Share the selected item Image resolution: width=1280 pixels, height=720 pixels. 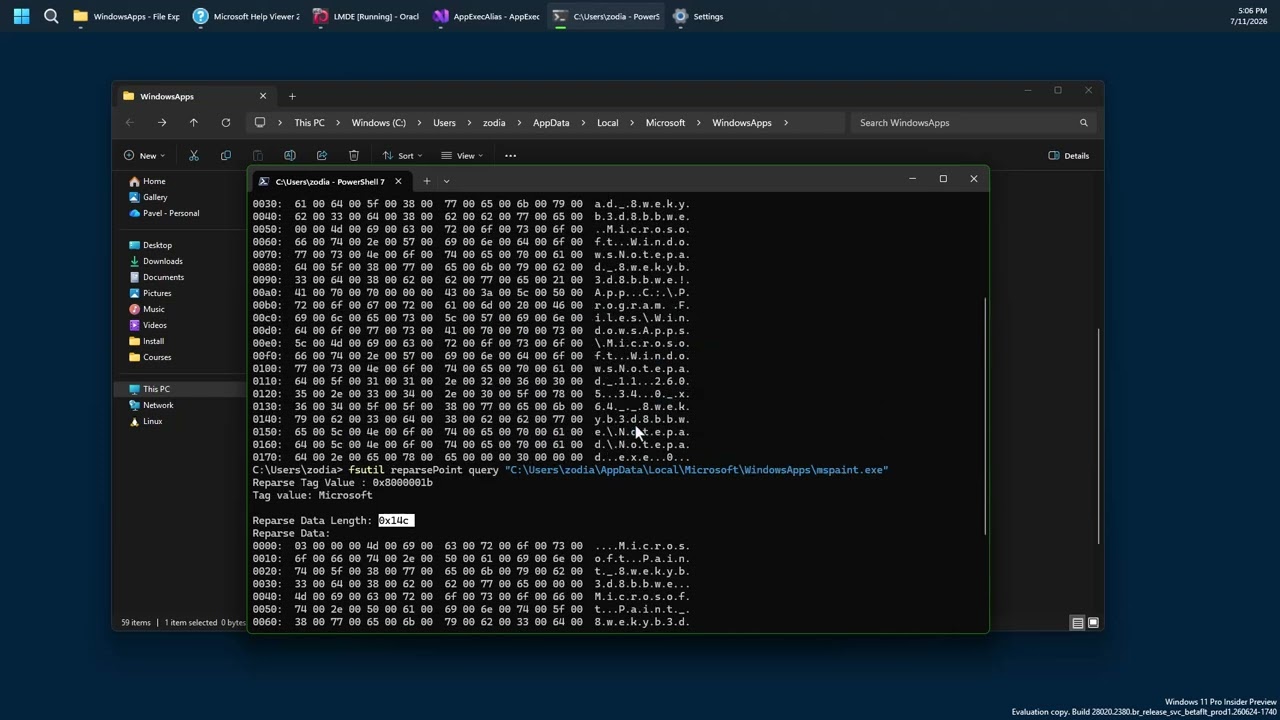point(322,155)
